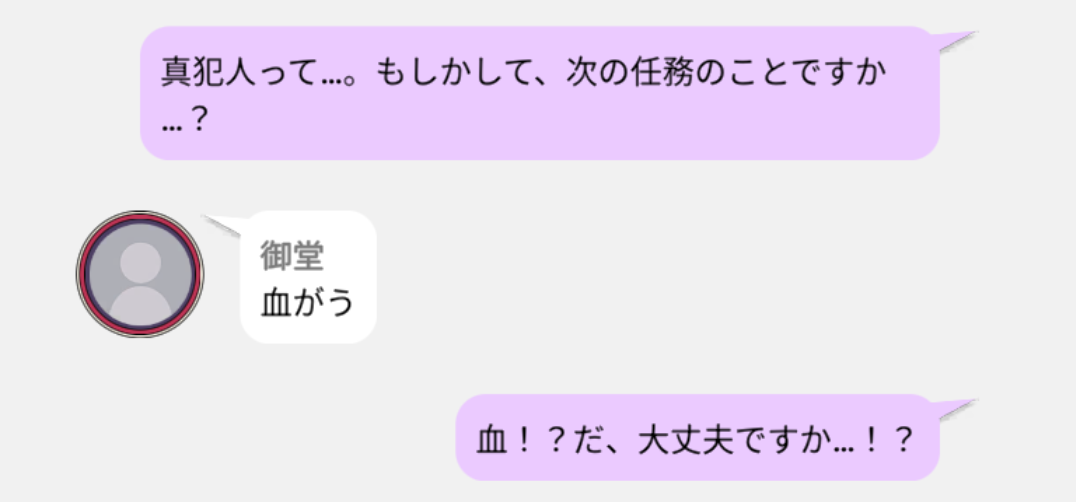Click empty purple area of top bubble
Viewport: 1076px width, 502px height.
[583, 123]
